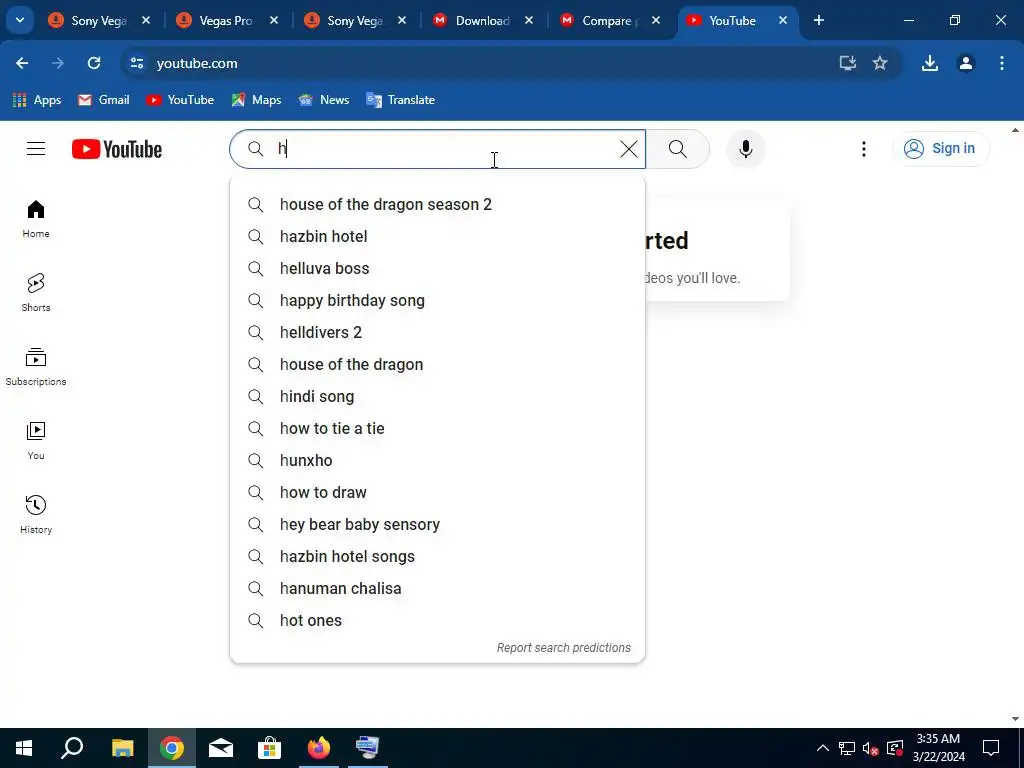This screenshot has width=1024, height=768.
Task: Open History in sidebar
Action: pos(36,515)
